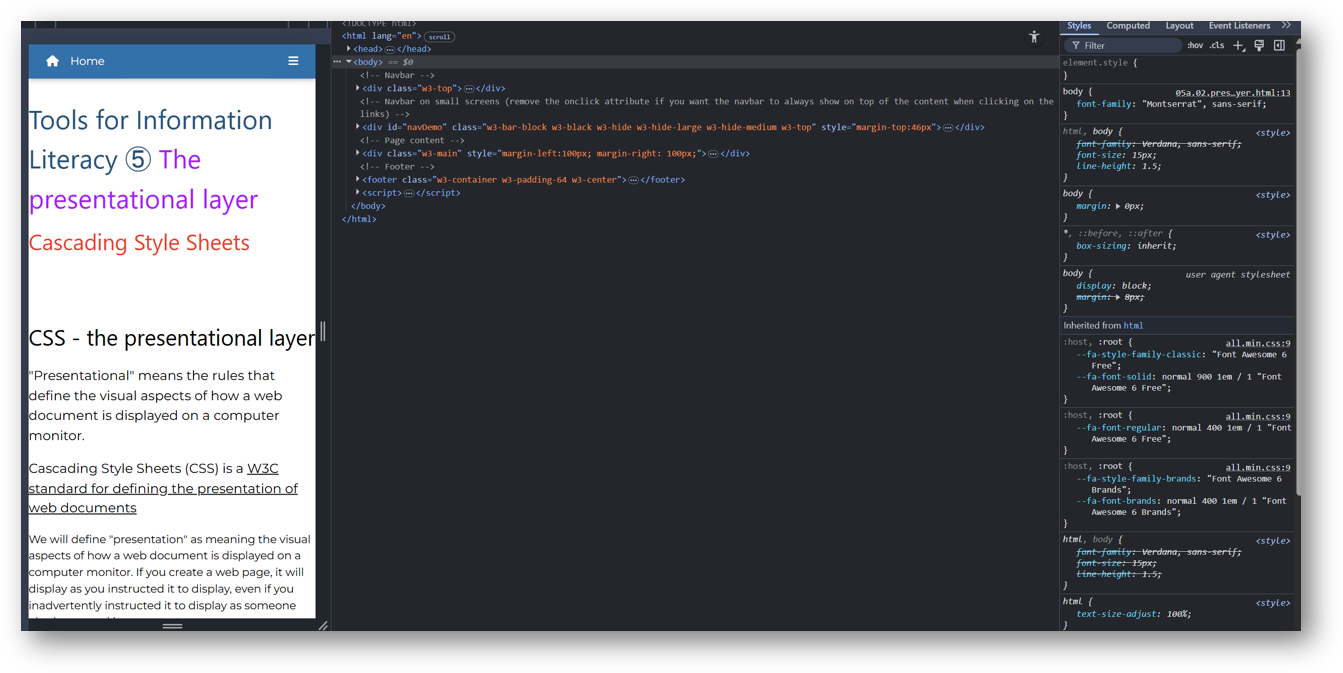Click the filter funnel icon in the Styles pane

click(1076, 45)
